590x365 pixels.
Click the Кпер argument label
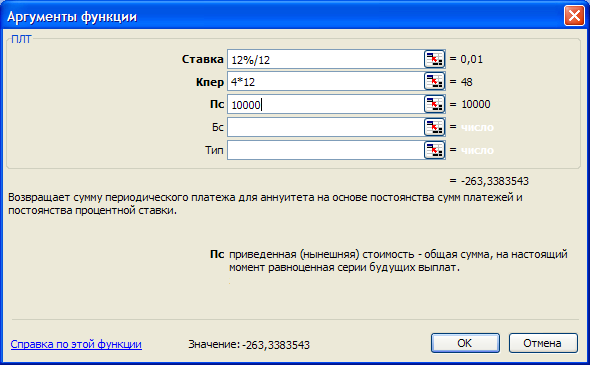[210, 82]
